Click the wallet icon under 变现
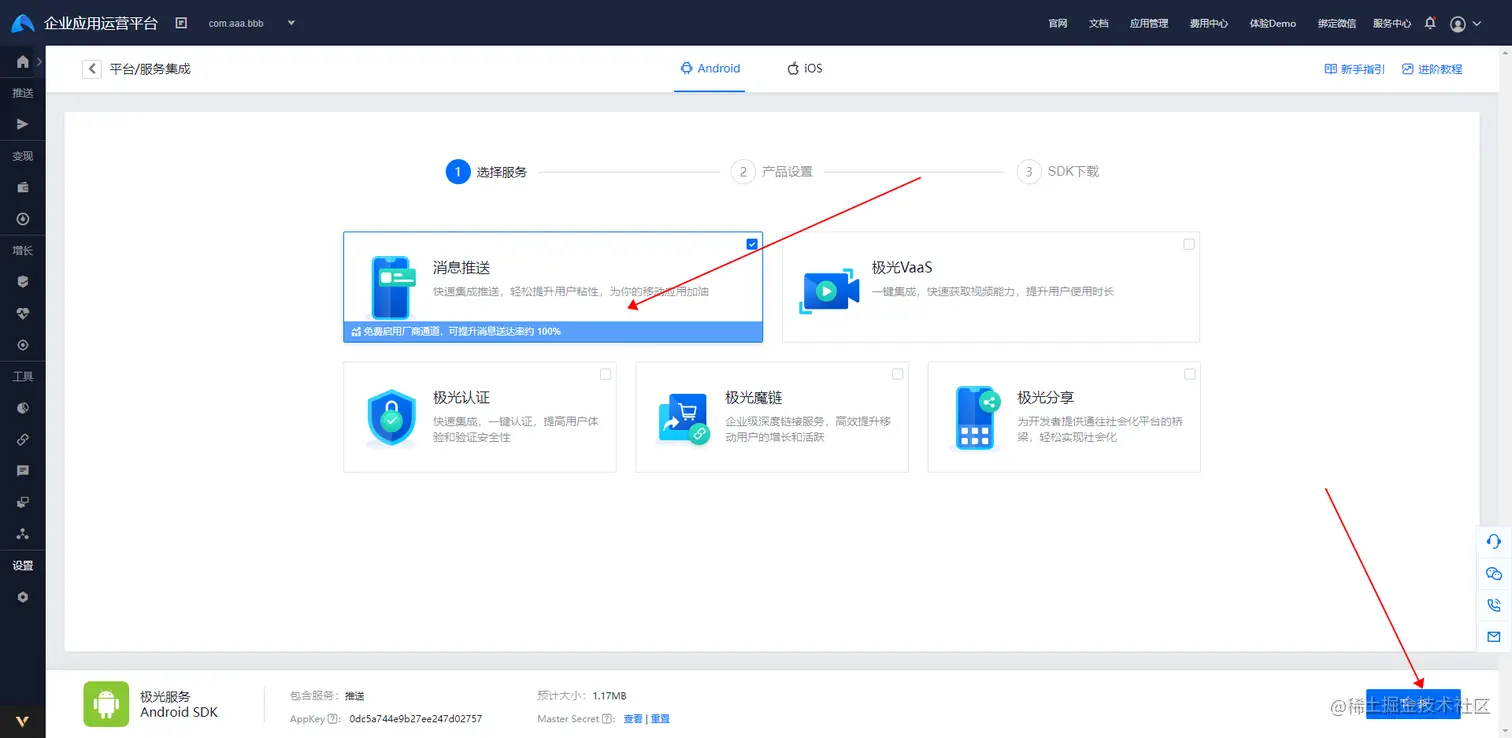This screenshot has height=738, width=1512. pyautogui.click(x=22, y=187)
